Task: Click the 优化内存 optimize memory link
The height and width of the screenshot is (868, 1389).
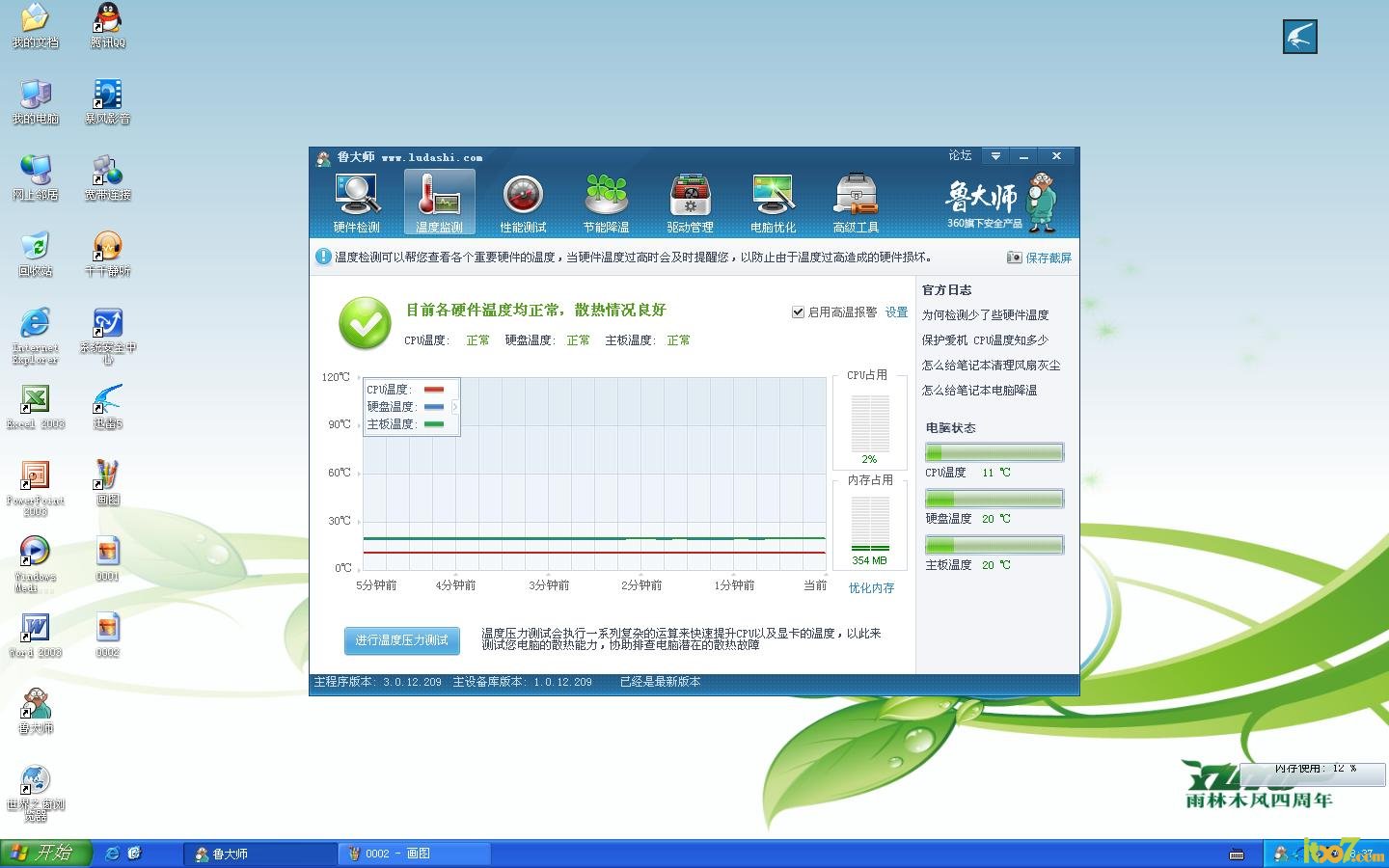Action: pos(871,588)
